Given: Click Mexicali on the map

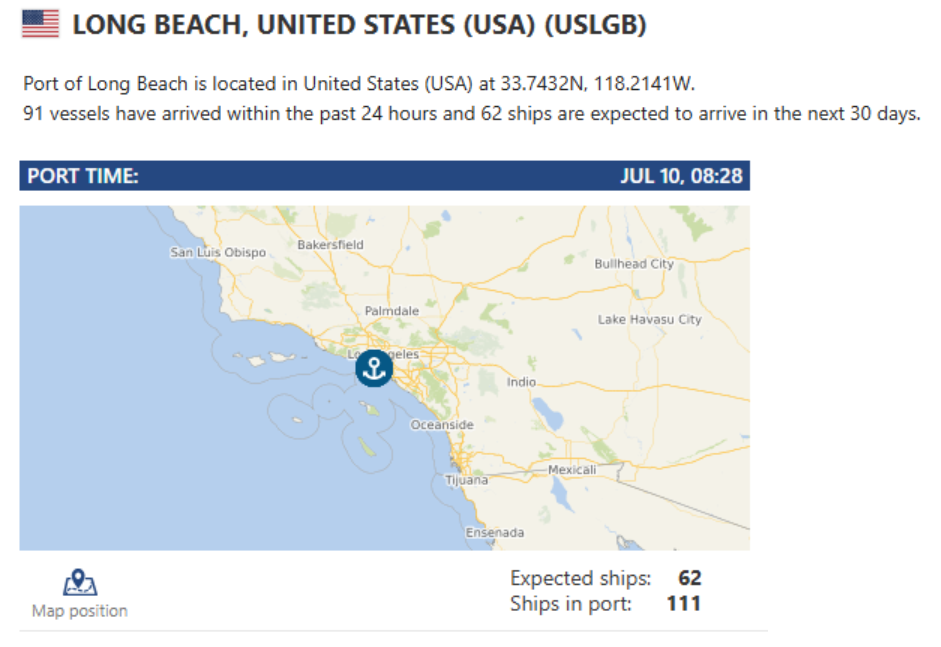Looking at the screenshot, I should [x=572, y=469].
